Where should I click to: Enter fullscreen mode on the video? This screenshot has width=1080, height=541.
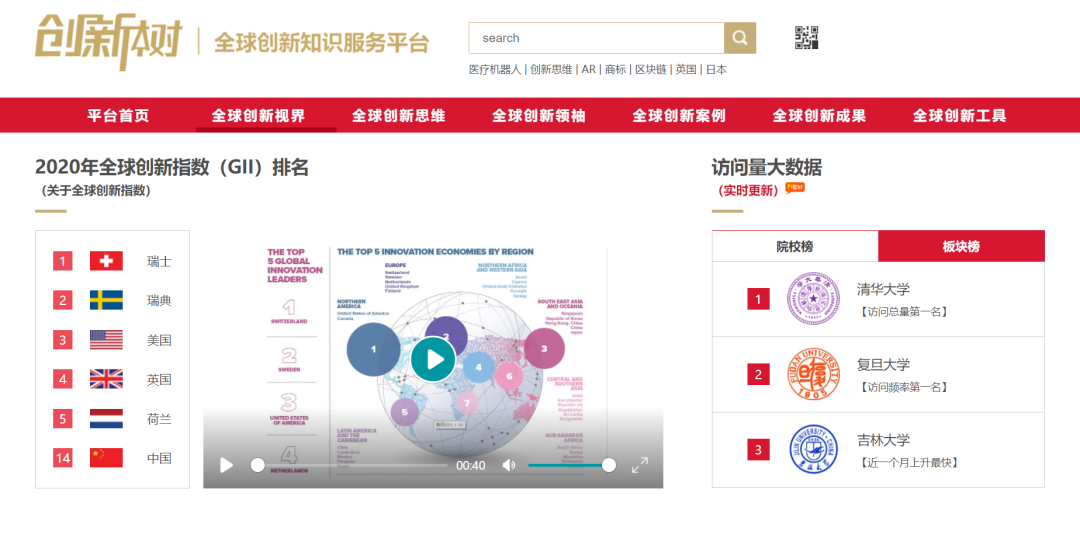[640, 465]
